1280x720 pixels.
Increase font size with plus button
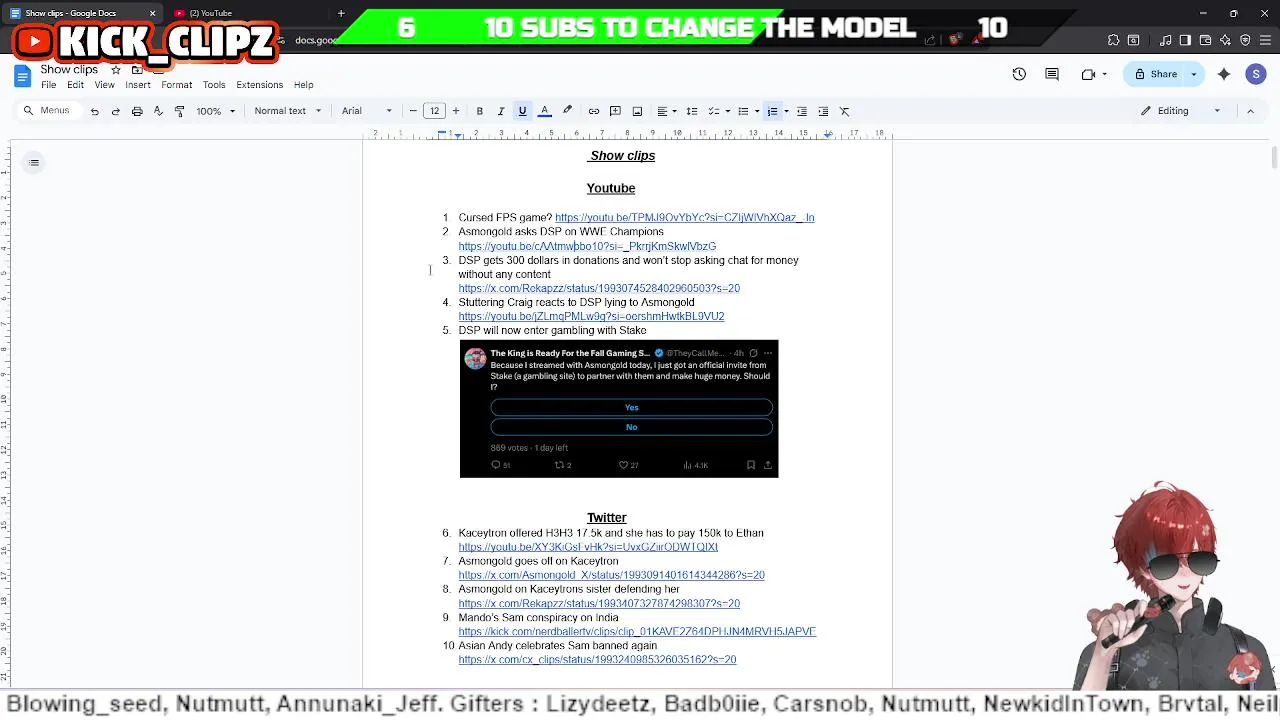(x=456, y=111)
